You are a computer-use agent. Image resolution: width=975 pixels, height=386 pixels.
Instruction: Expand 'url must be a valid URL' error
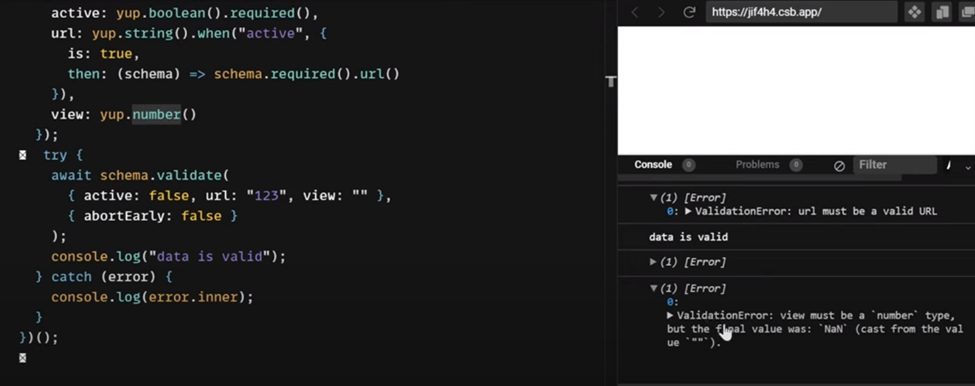(x=688, y=211)
